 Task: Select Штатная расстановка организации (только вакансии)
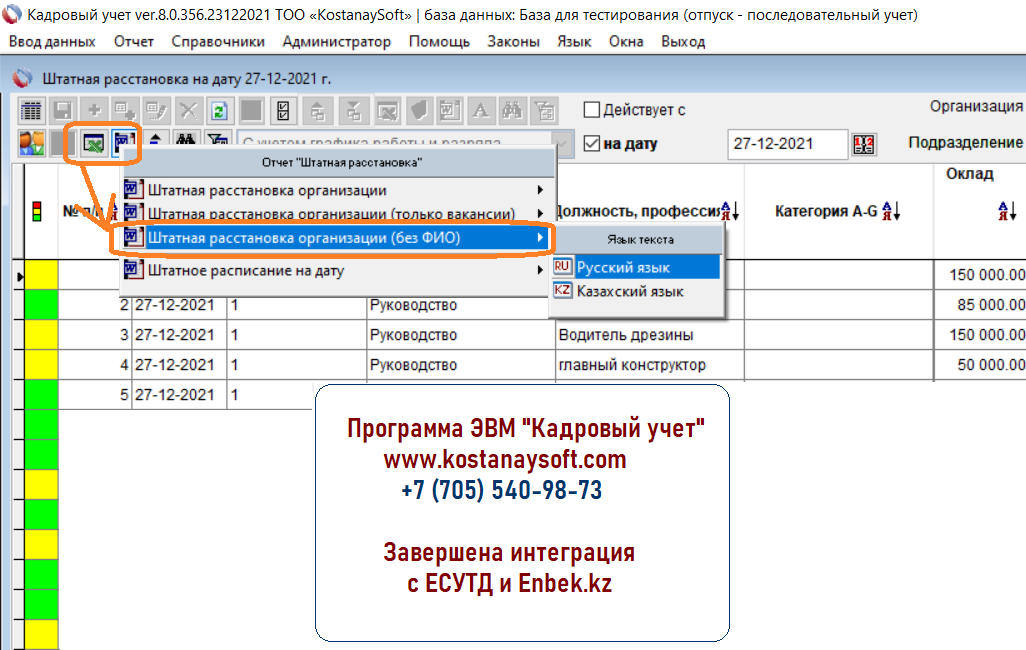(334, 213)
